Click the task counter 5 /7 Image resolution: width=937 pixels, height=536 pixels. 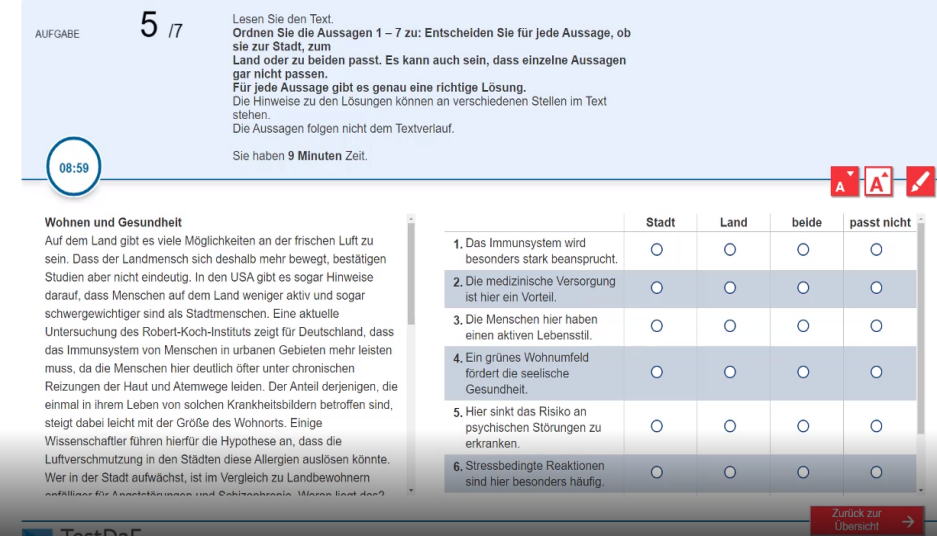(x=161, y=26)
